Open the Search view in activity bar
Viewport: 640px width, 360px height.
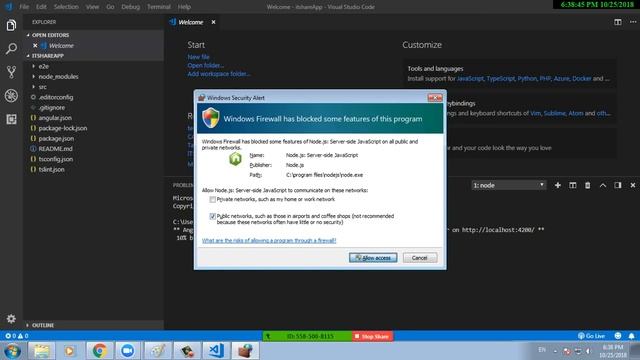[11, 49]
